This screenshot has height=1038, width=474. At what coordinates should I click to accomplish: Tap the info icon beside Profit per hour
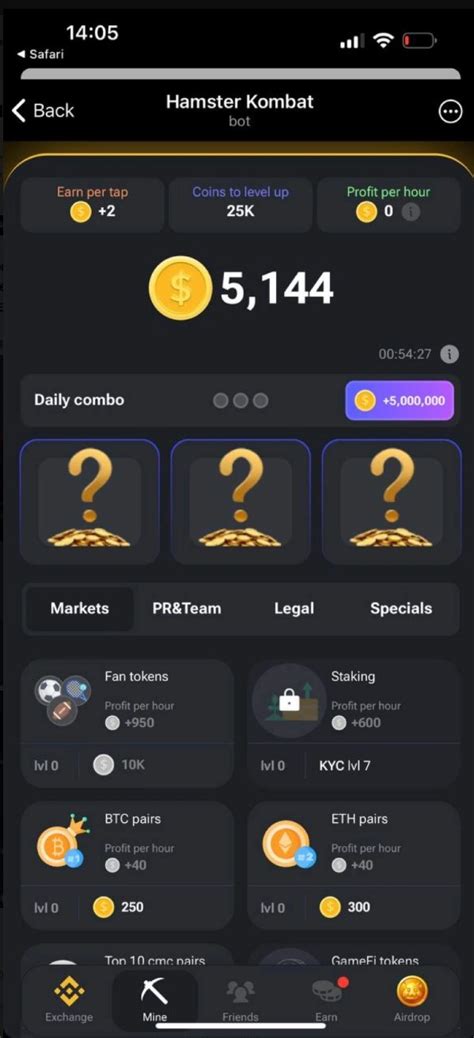(410, 212)
